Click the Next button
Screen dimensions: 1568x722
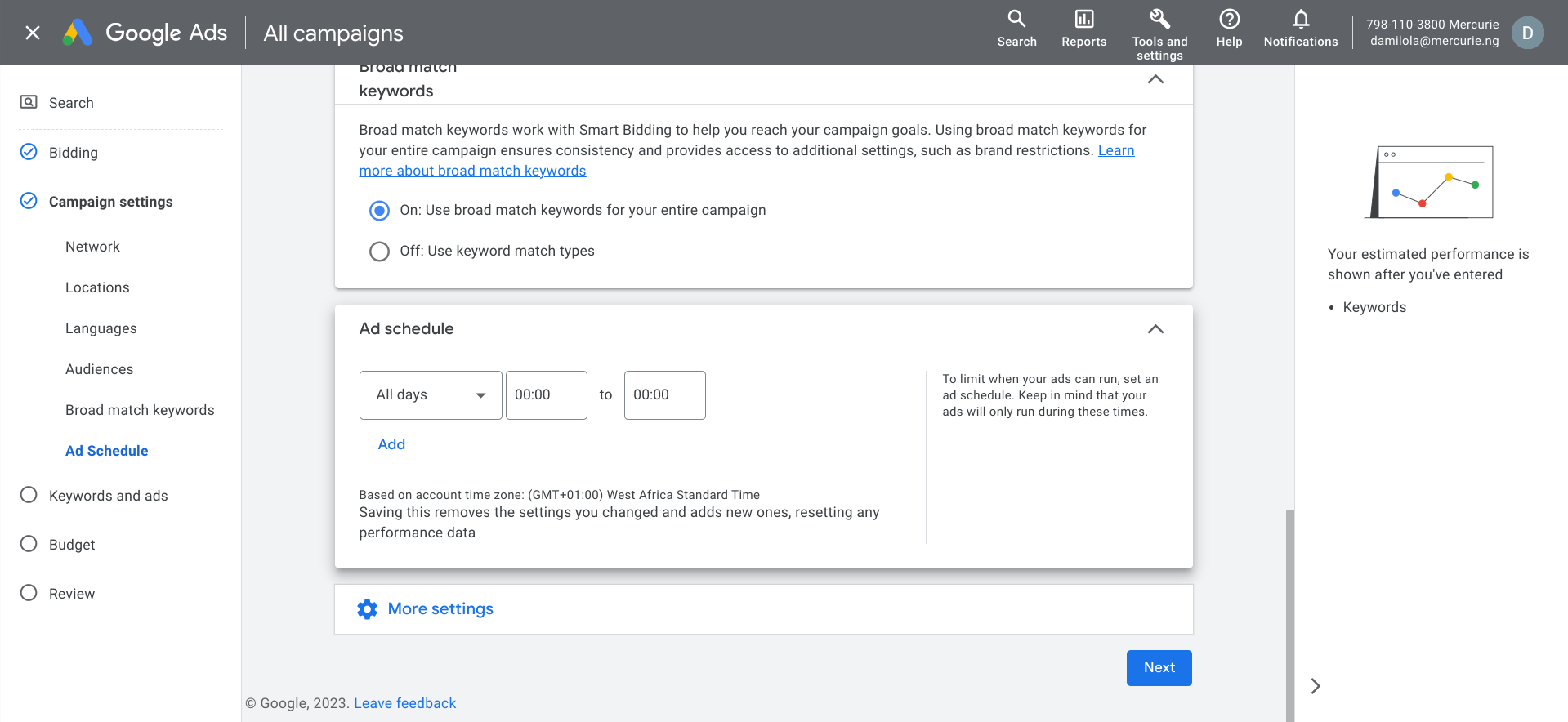coord(1159,668)
